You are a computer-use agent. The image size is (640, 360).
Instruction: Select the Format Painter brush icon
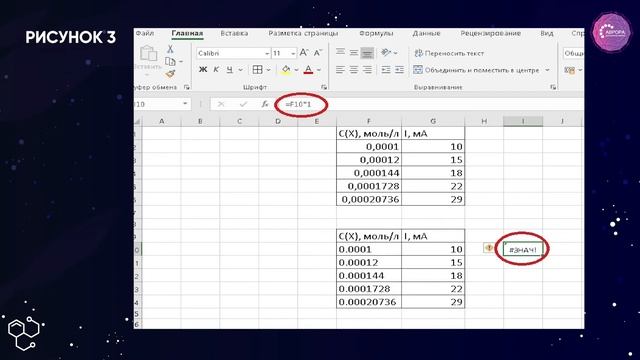click(170, 74)
